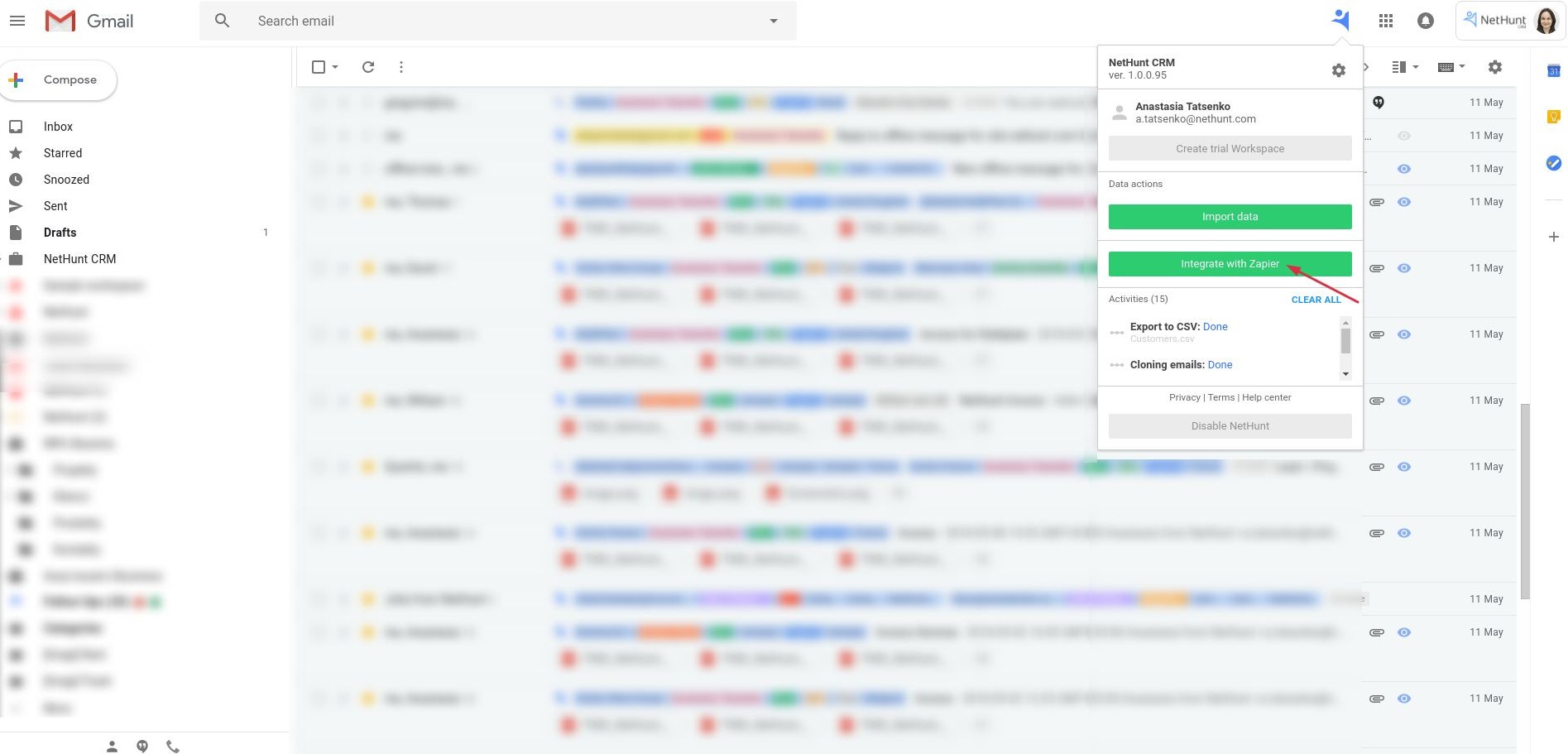Viewport: 1568px width, 754px height.
Task: Click the activities list scrollbar thumb
Action: pyautogui.click(x=1345, y=340)
